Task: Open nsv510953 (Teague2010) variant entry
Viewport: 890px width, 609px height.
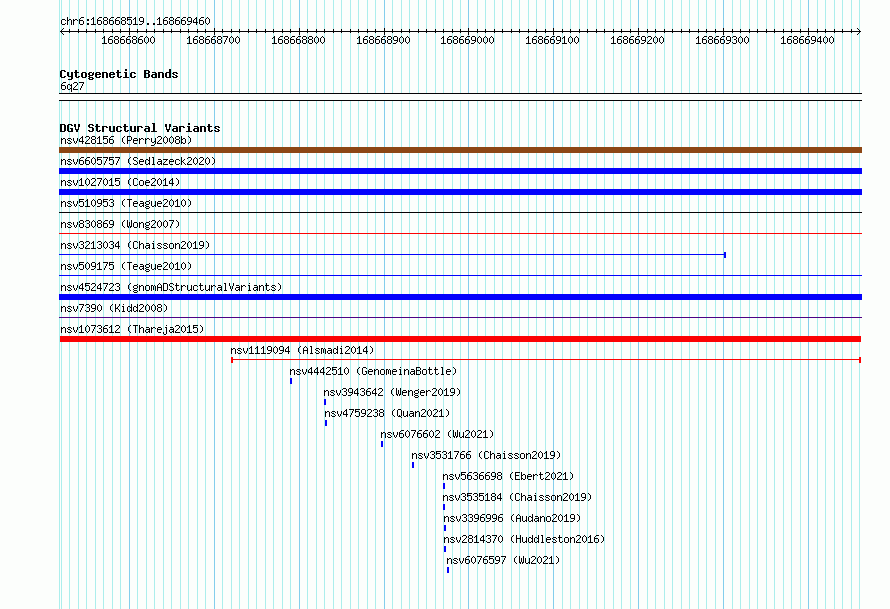Action: [126, 203]
